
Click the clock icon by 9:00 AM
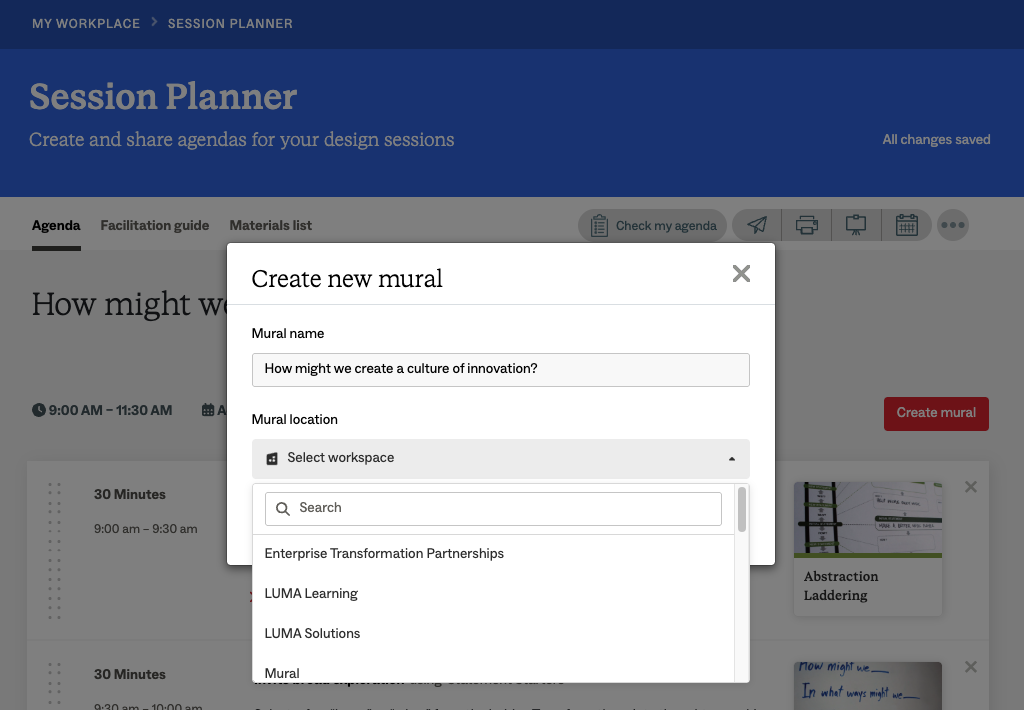[39, 410]
